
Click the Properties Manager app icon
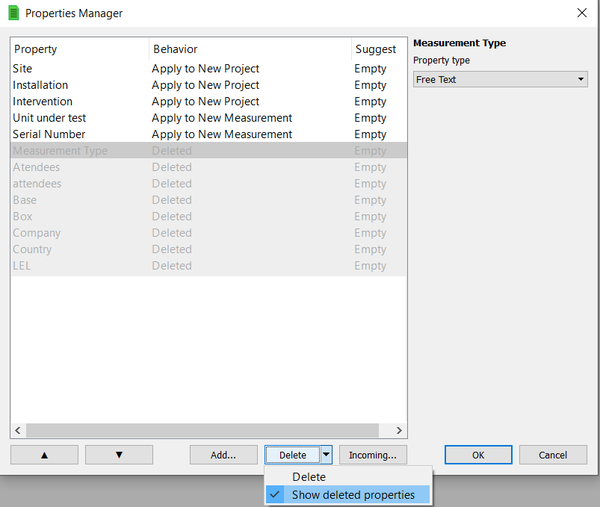coord(13,13)
